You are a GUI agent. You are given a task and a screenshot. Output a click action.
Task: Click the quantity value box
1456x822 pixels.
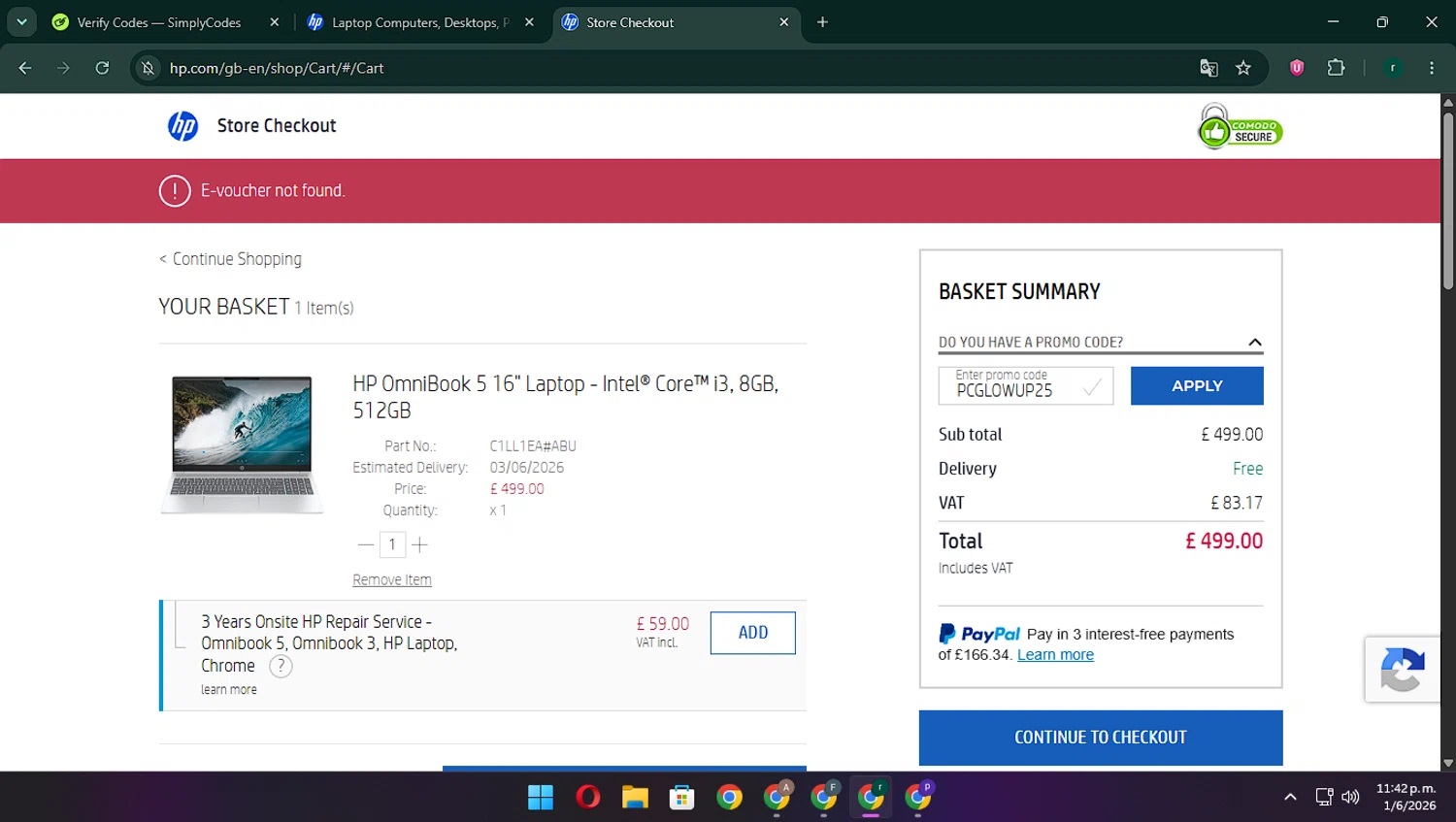(392, 544)
